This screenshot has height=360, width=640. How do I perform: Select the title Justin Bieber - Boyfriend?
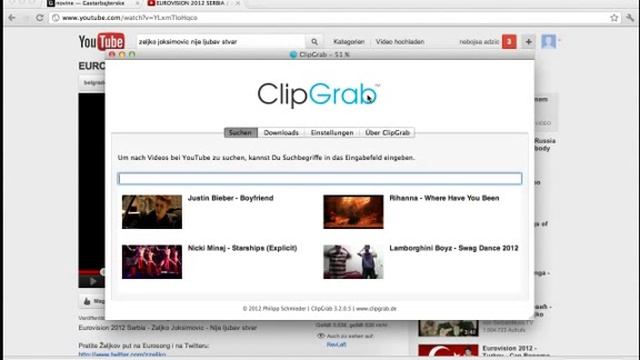point(231,198)
